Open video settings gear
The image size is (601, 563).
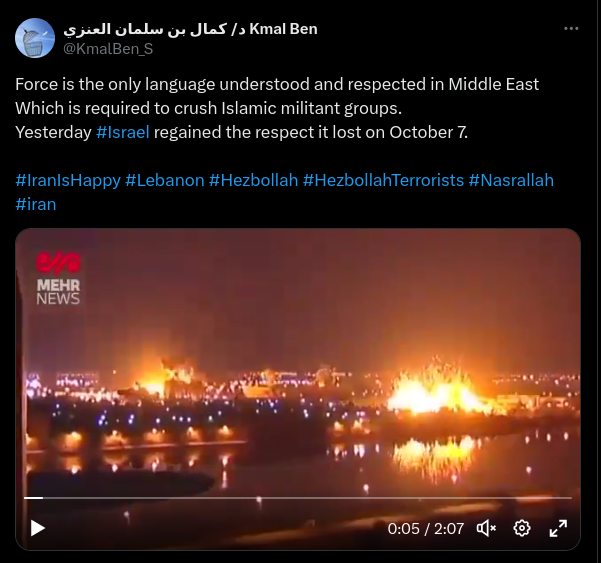[522, 529]
